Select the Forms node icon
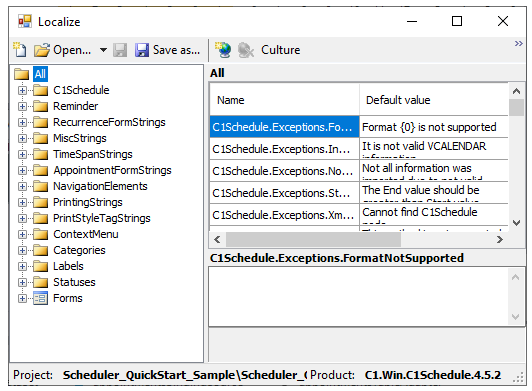 tap(40, 298)
